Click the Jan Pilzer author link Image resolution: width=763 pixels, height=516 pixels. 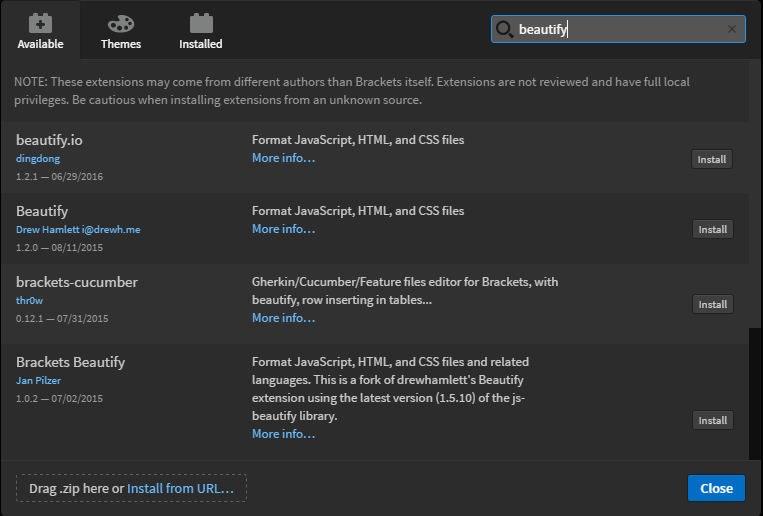tap(39, 380)
